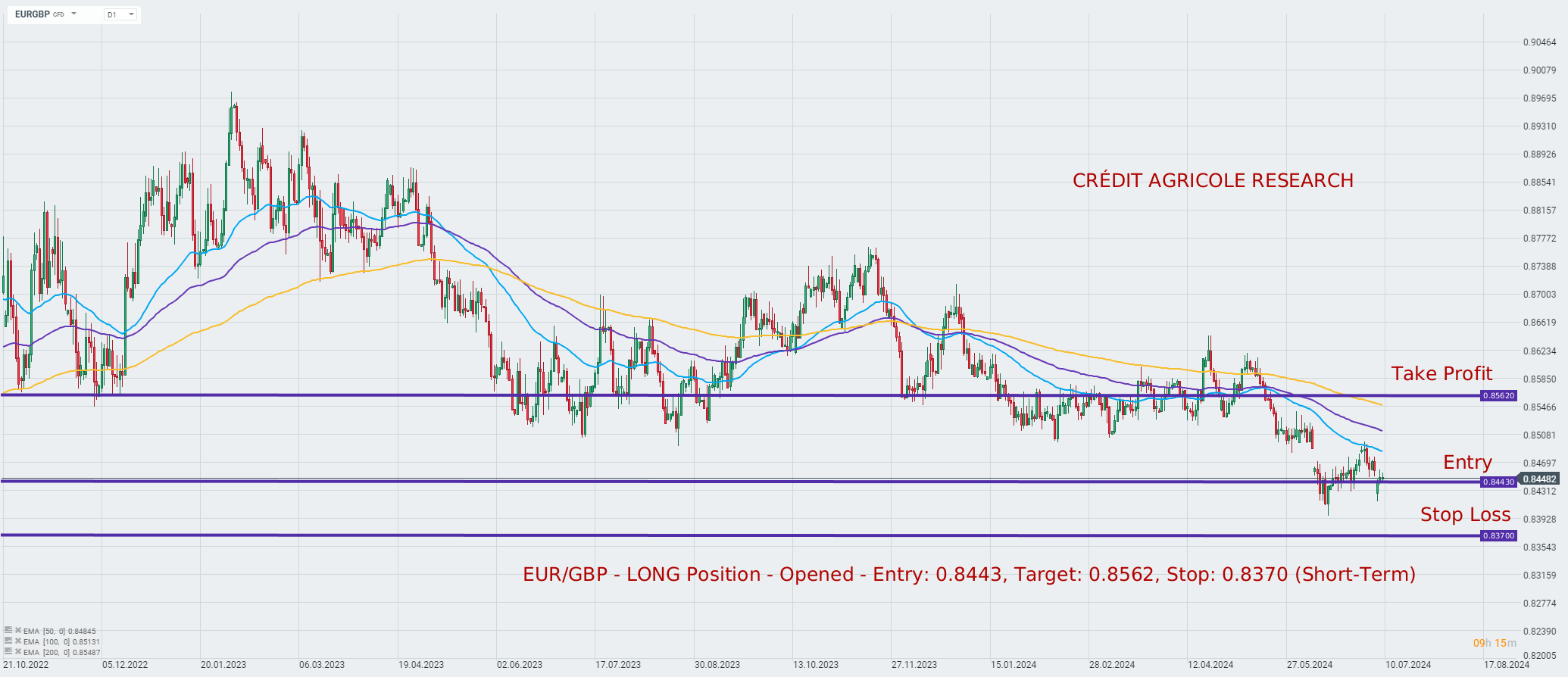Open the D1 timeframe dropdown

121,14
